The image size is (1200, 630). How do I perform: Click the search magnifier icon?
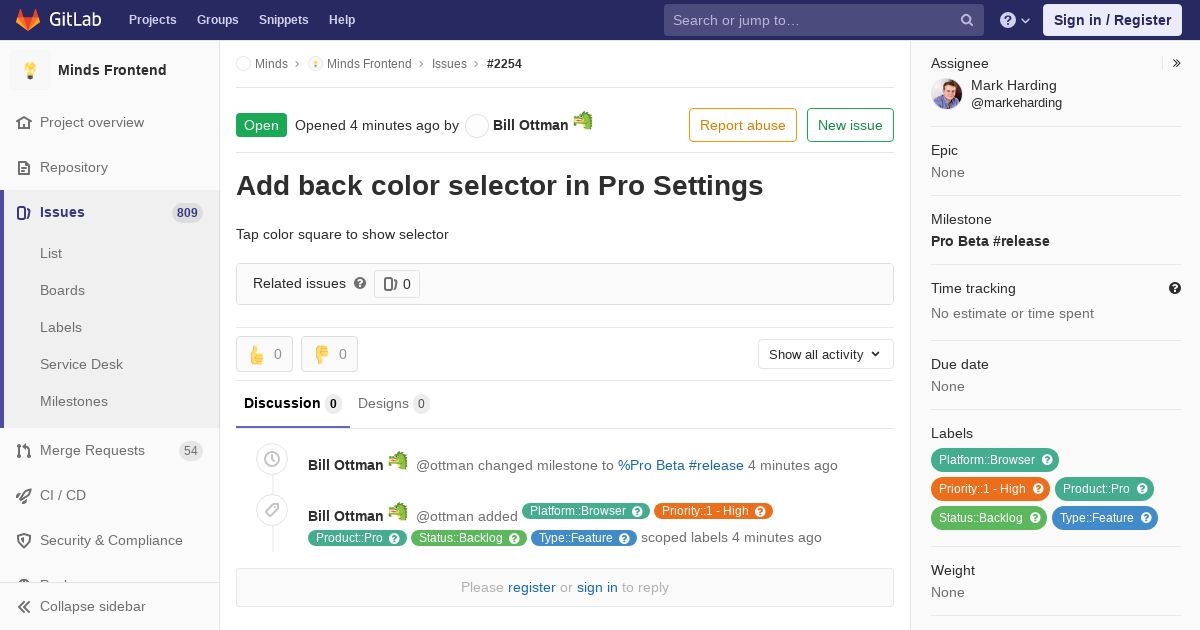point(967,20)
